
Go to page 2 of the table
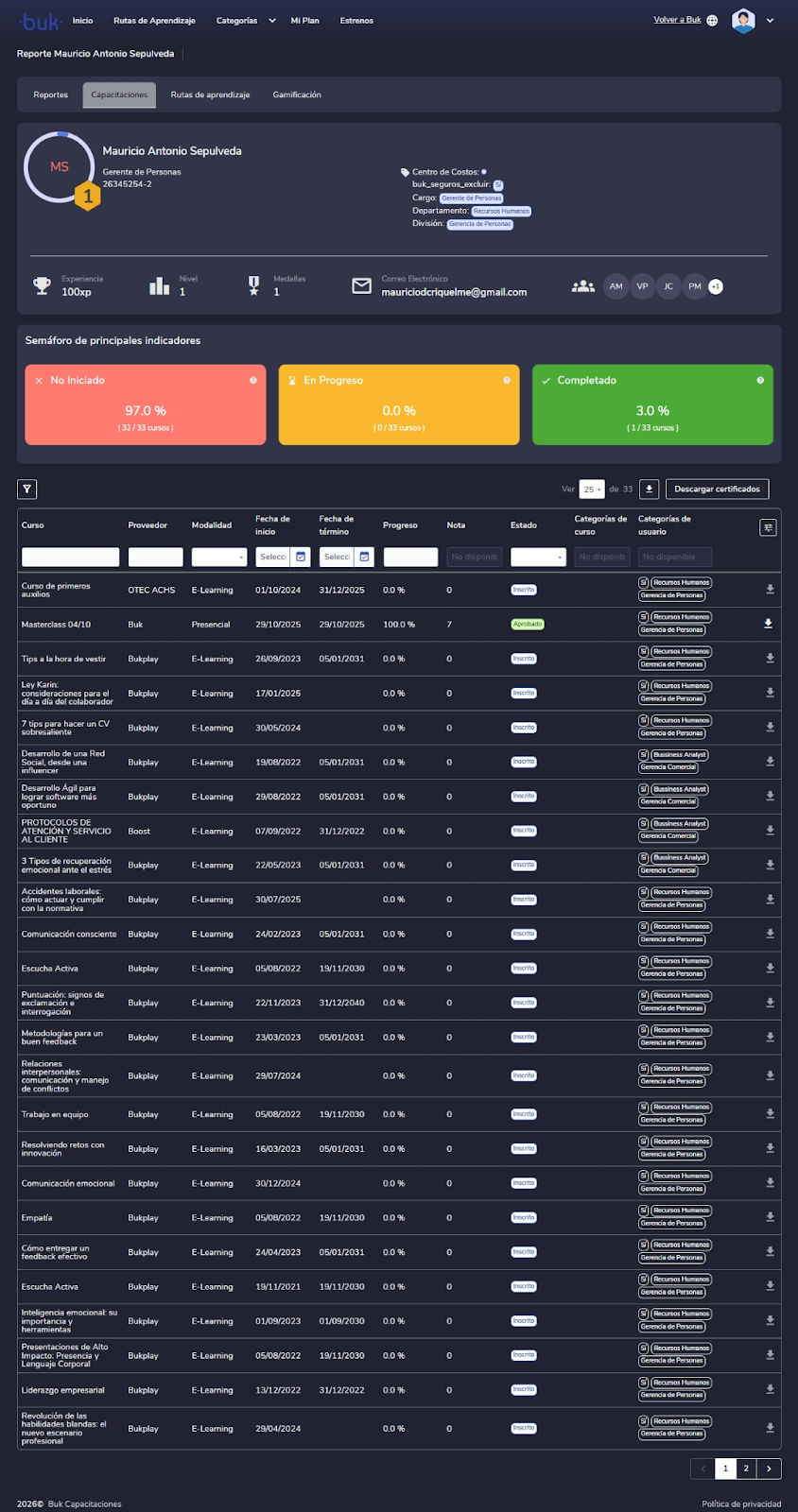click(x=746, y=1468)
